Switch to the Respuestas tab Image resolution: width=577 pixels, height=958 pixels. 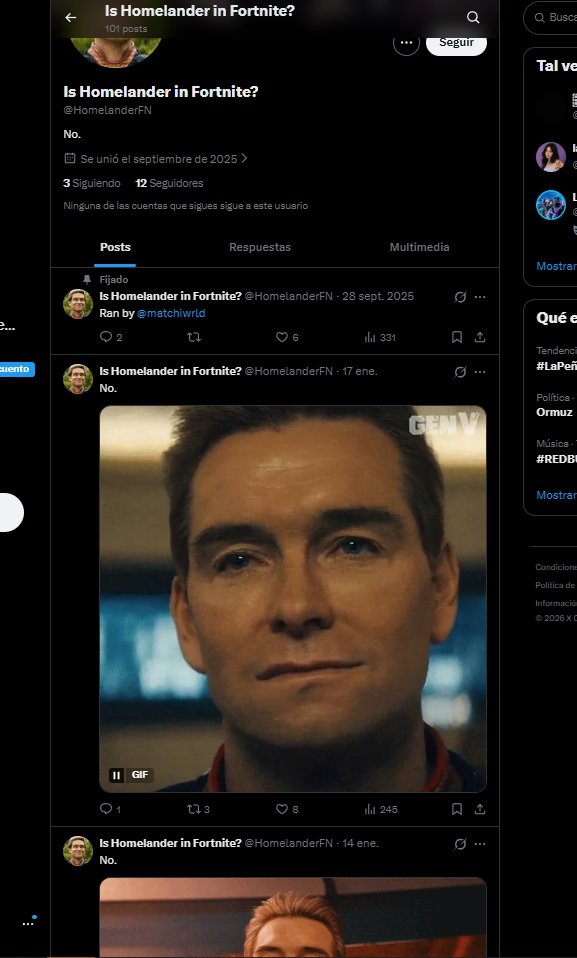[260, 247]
